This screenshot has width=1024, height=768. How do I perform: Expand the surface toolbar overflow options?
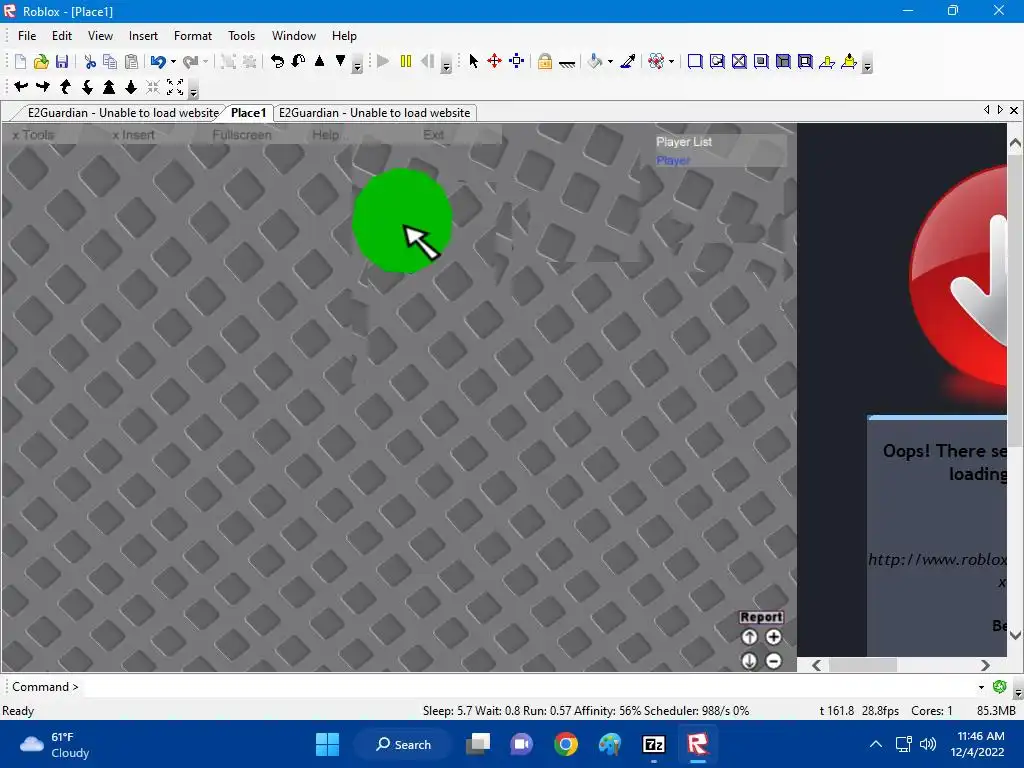click(867, 65)
